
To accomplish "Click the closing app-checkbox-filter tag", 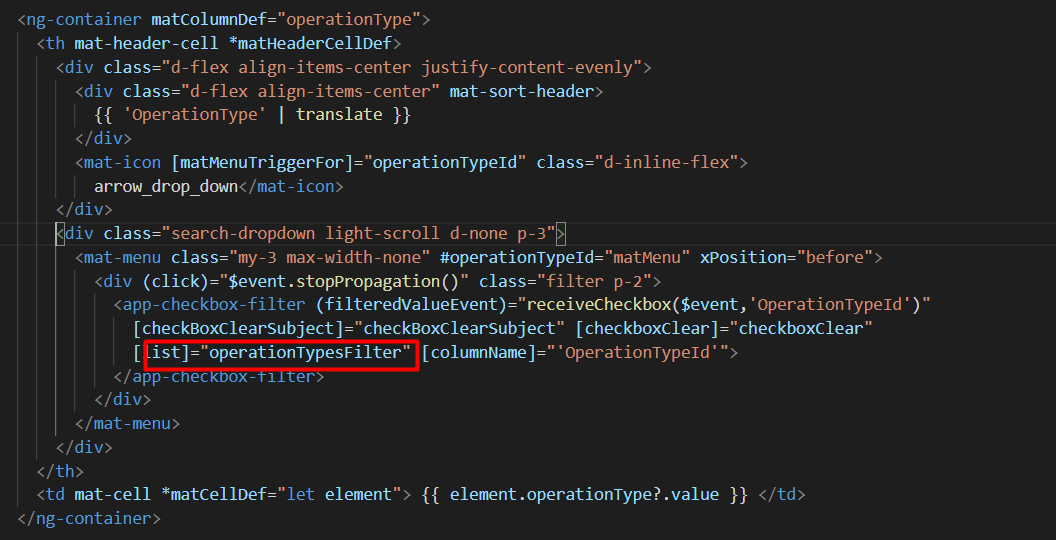I will [219, 376].
